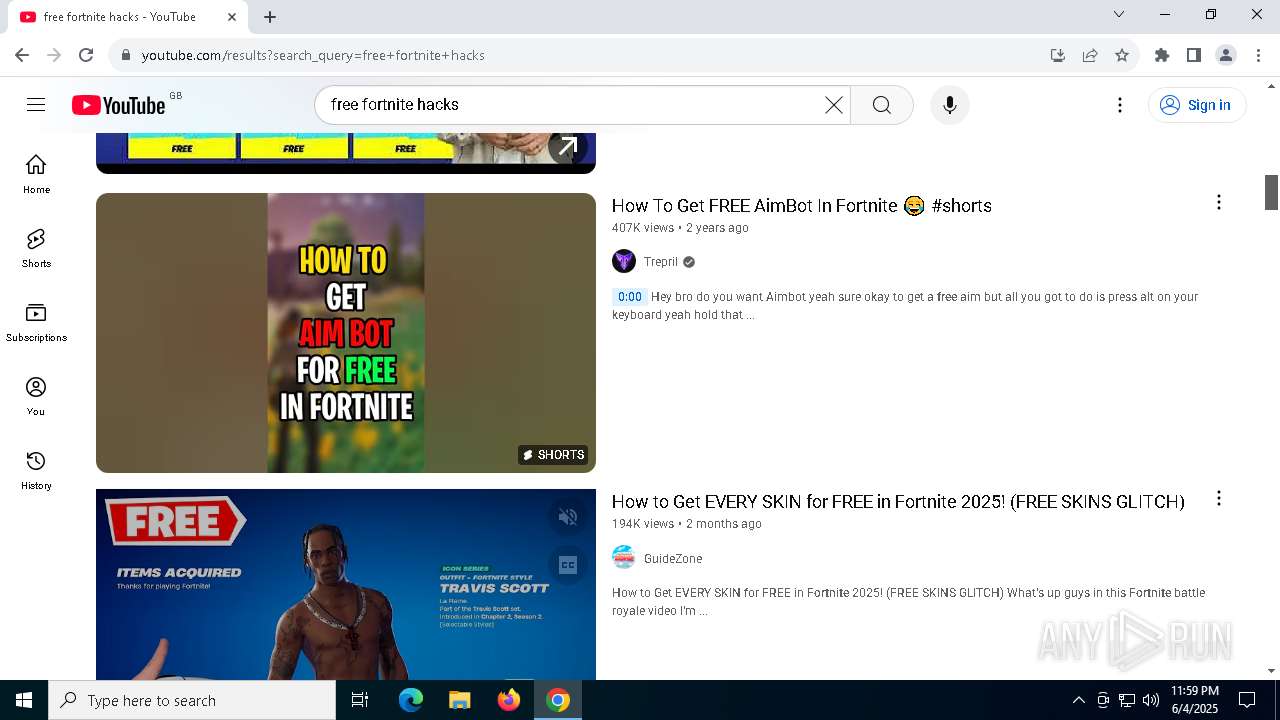Screen dimensions: 1280x720
Task: Open a new browser tab
Action: 270,17
